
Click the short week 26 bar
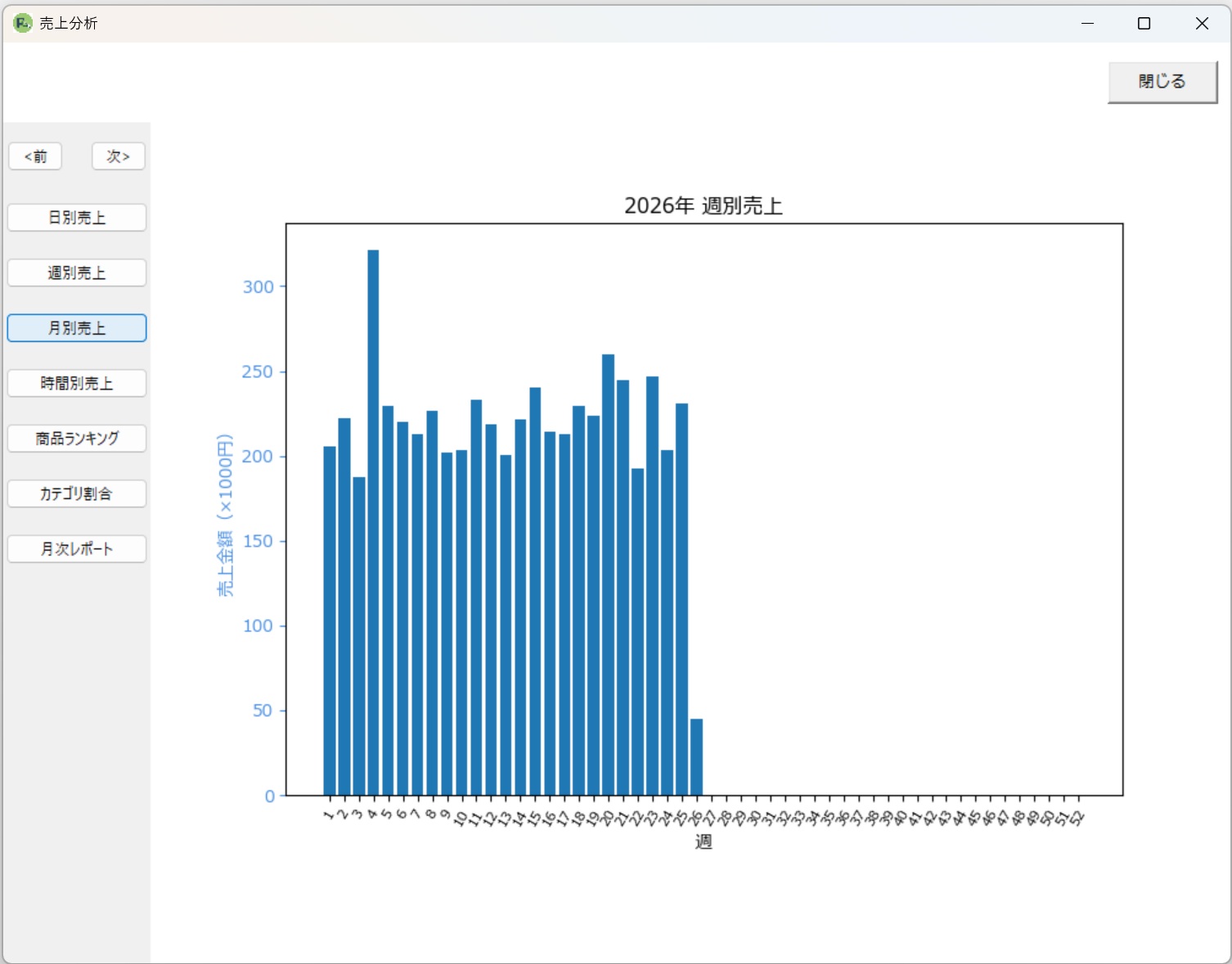pyautogui.click(x=696, y=757)
